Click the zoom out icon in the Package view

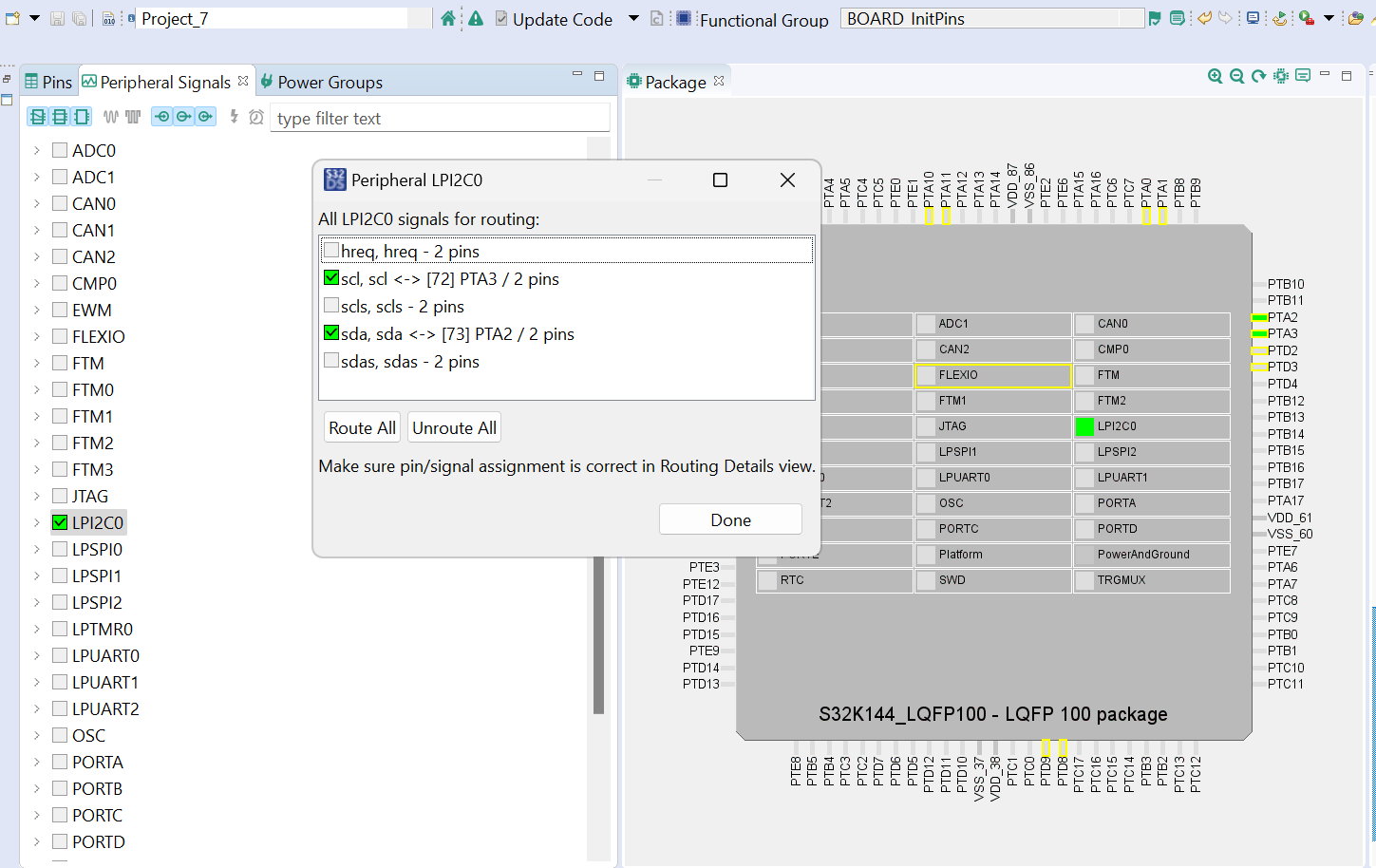(x=1236, y=76)
